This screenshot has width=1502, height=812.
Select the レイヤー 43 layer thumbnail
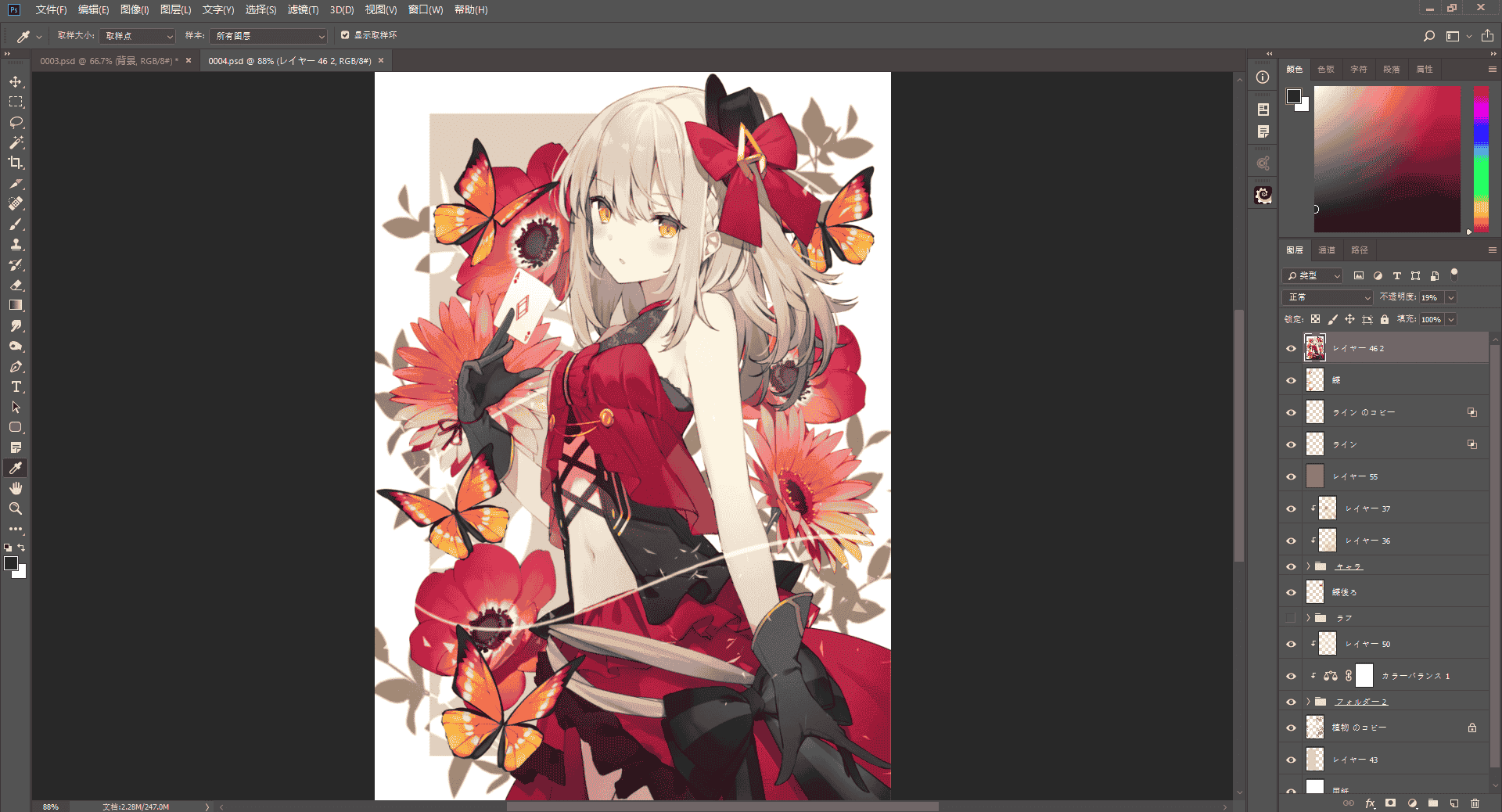pos(1315,760)
